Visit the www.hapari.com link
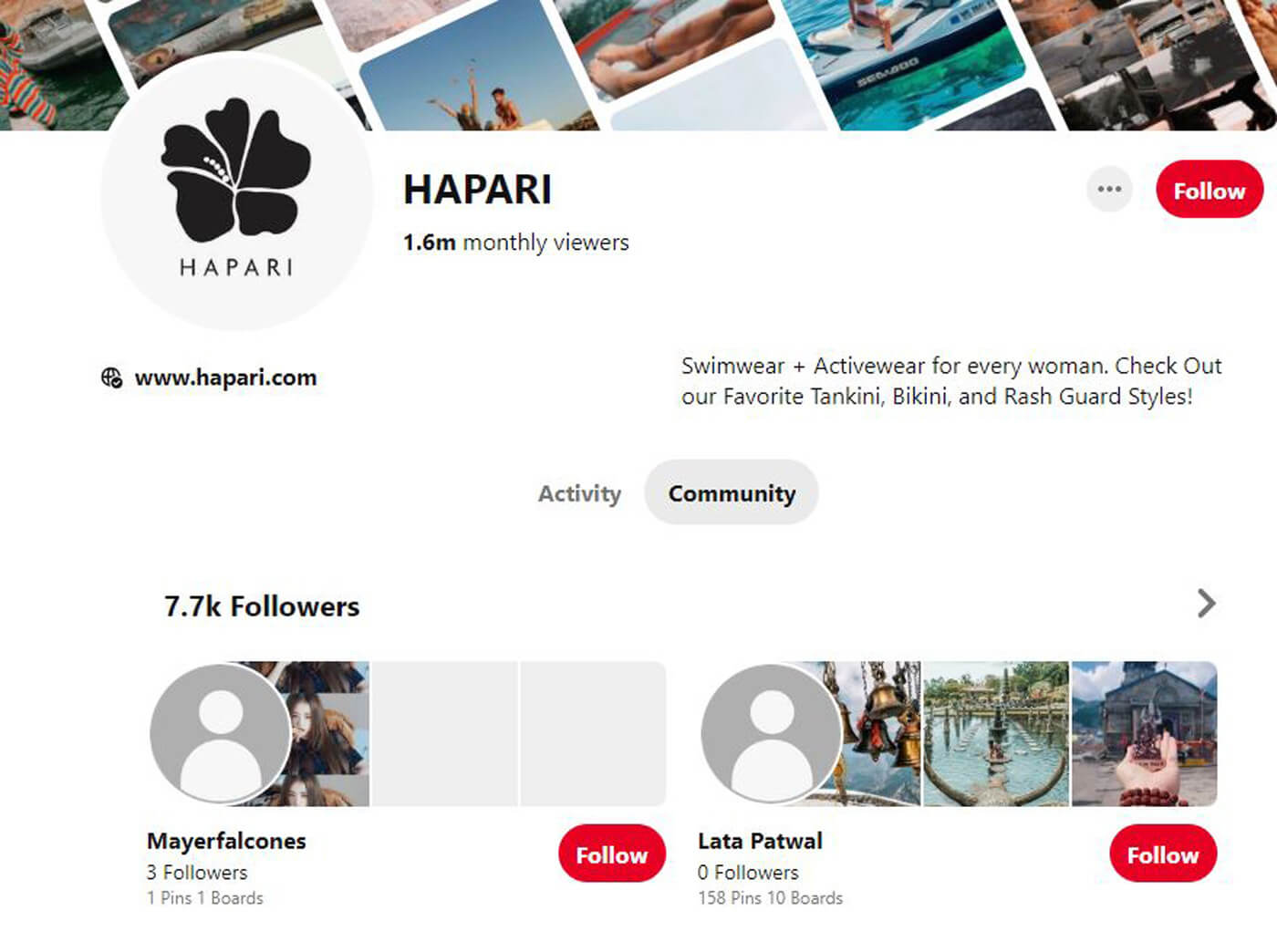The height and width of the screenshot is (952, 1277). click(225, 378)
